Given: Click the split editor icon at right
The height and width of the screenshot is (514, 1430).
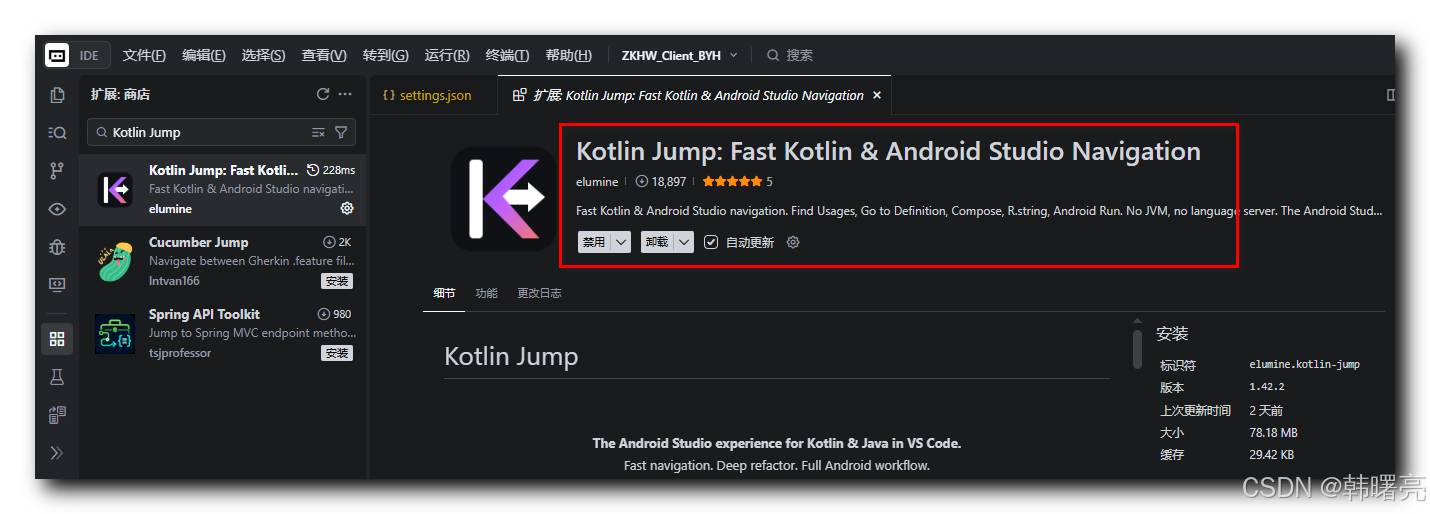Looking at the screenshot, I should tap(1391, 95).
